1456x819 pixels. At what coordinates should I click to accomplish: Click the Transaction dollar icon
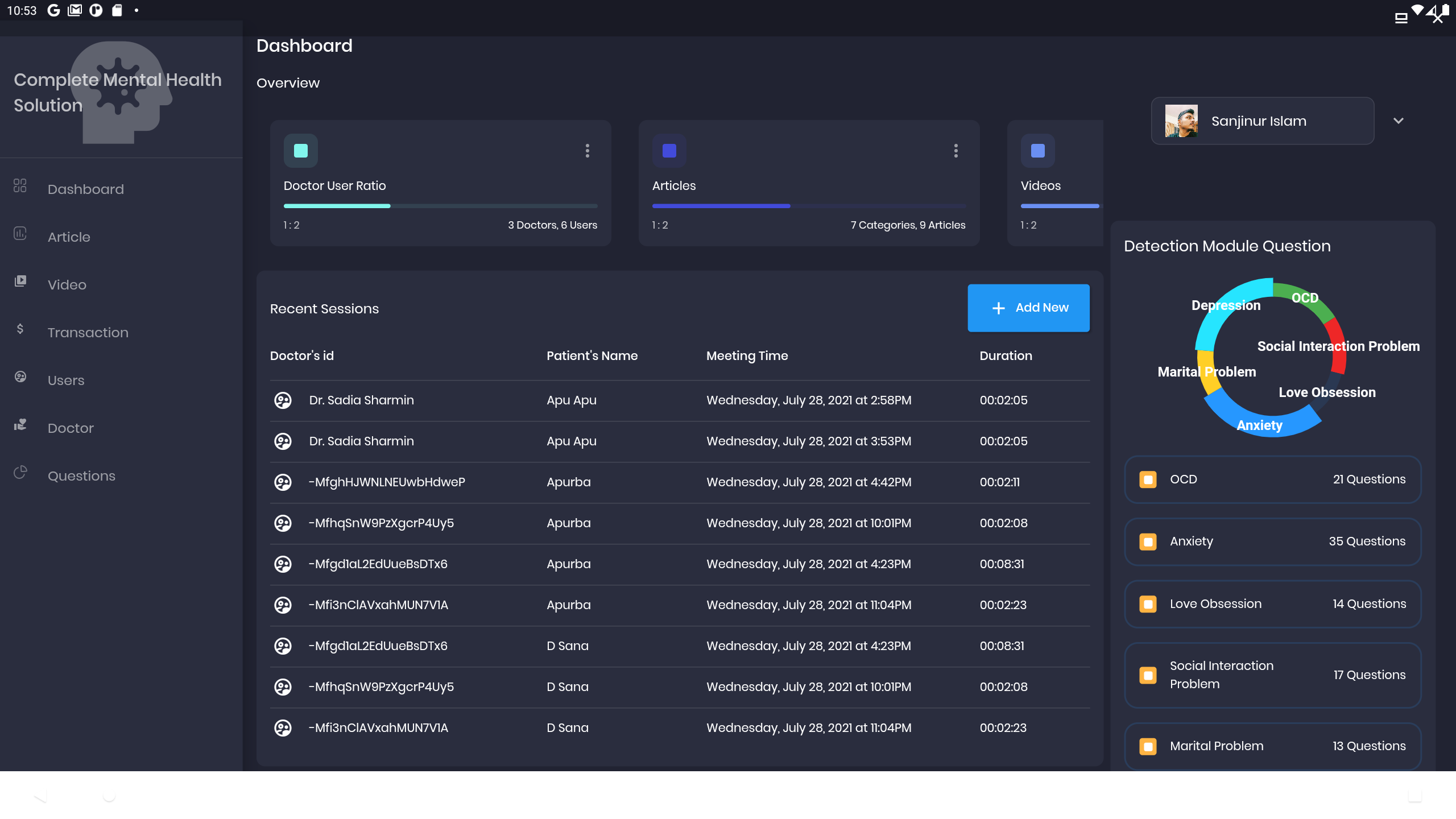[x=20, y=329]
